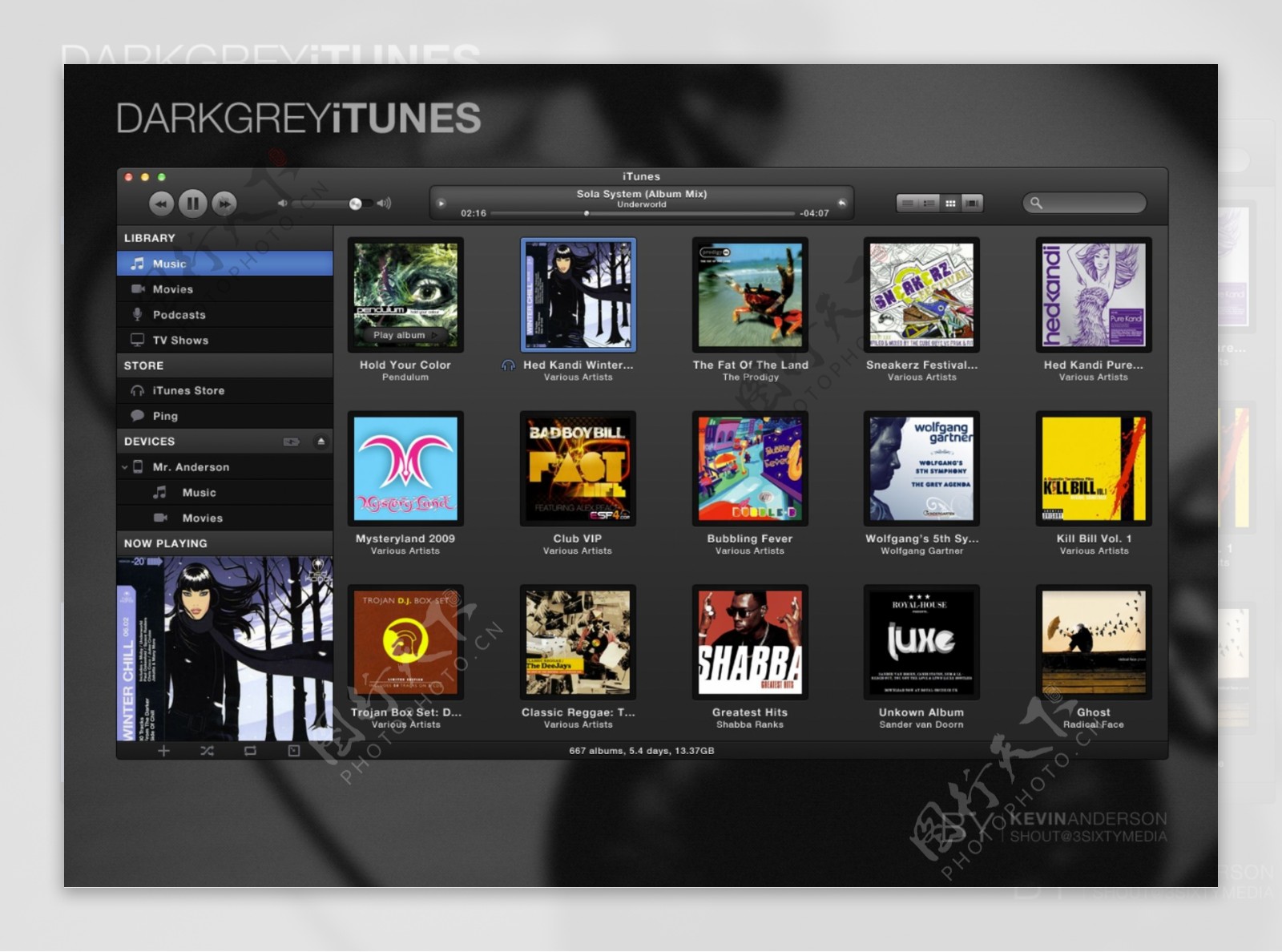Image resolution: width=1282 pixels, height=952 pixels.
Task: Skip forward to next track
Action: (x=224, y=204)
